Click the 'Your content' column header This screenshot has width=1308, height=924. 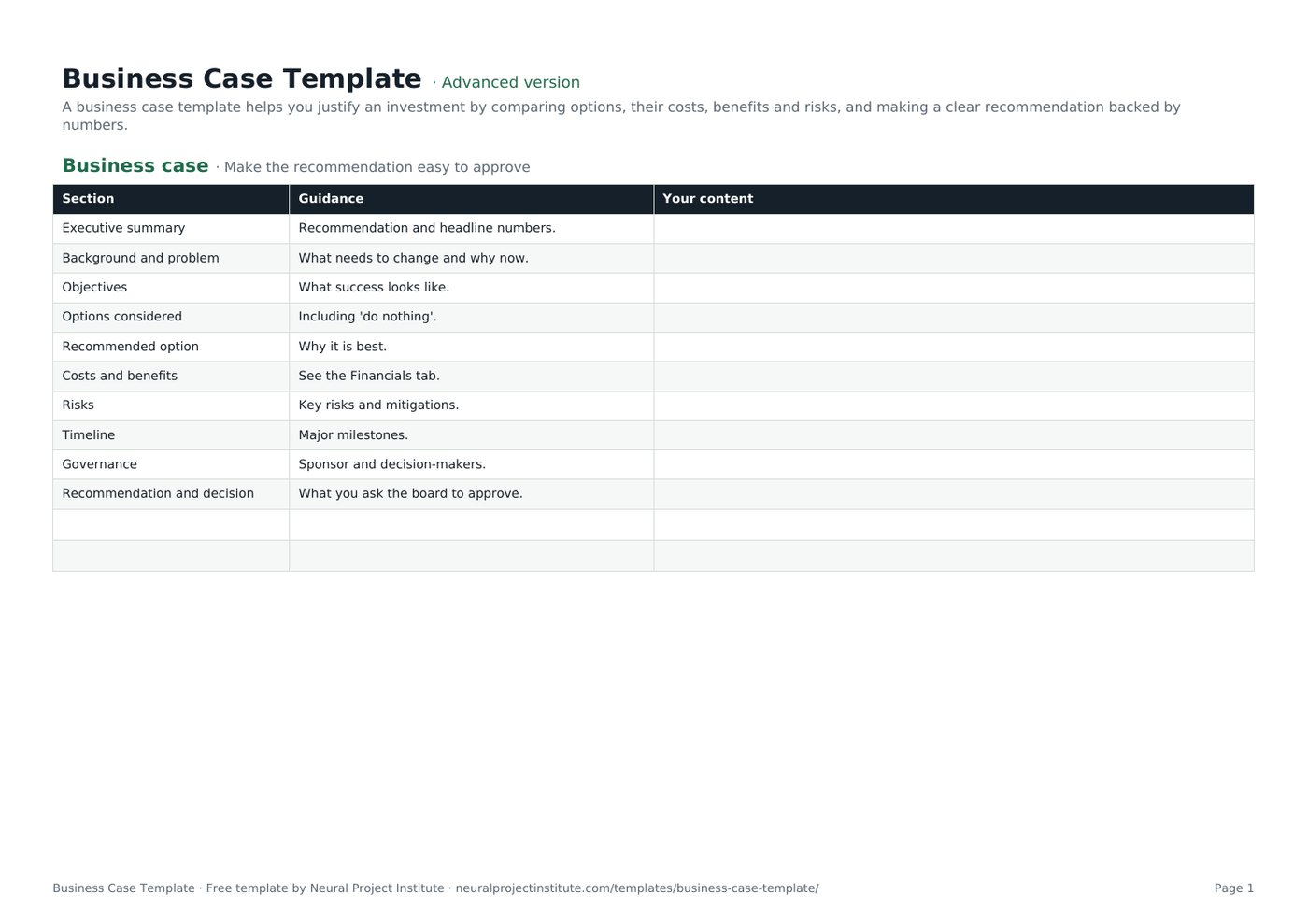click(954, 199)
